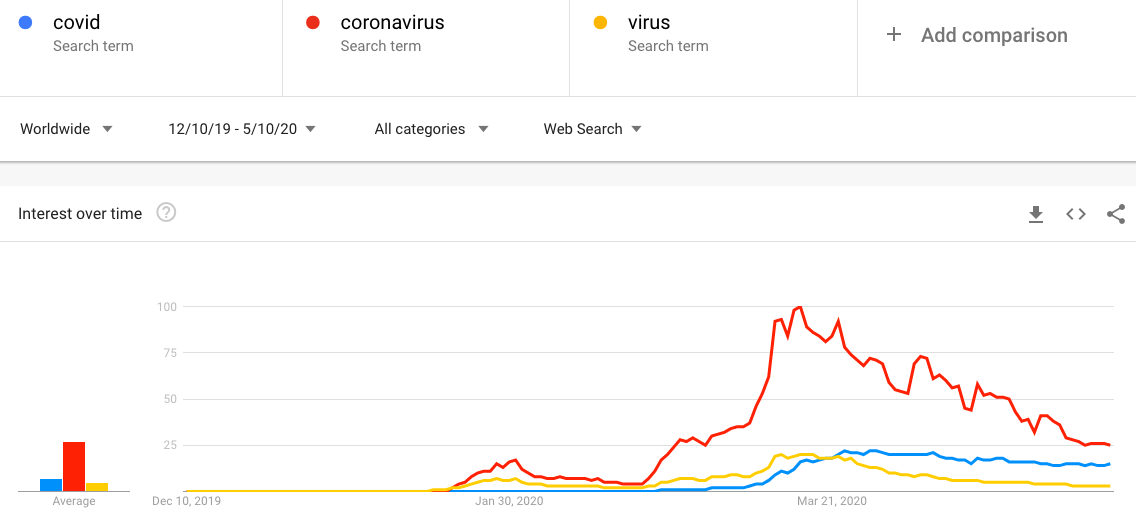Click the Add comparison button
Viewport: 1136px width, 514px height.
pyautogui.click(x=977, y=35)
